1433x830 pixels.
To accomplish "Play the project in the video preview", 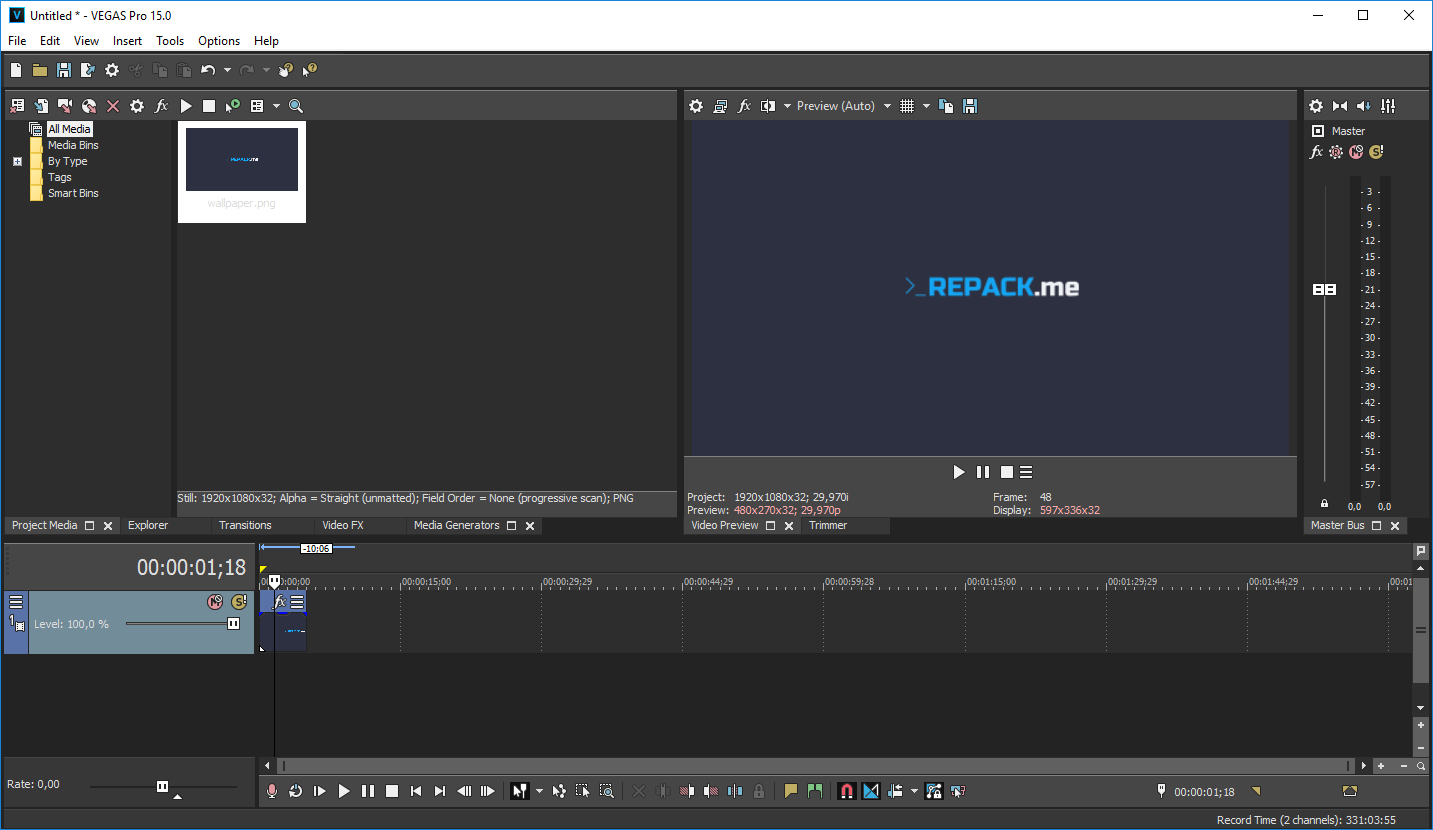I will [x=958, y=471].
